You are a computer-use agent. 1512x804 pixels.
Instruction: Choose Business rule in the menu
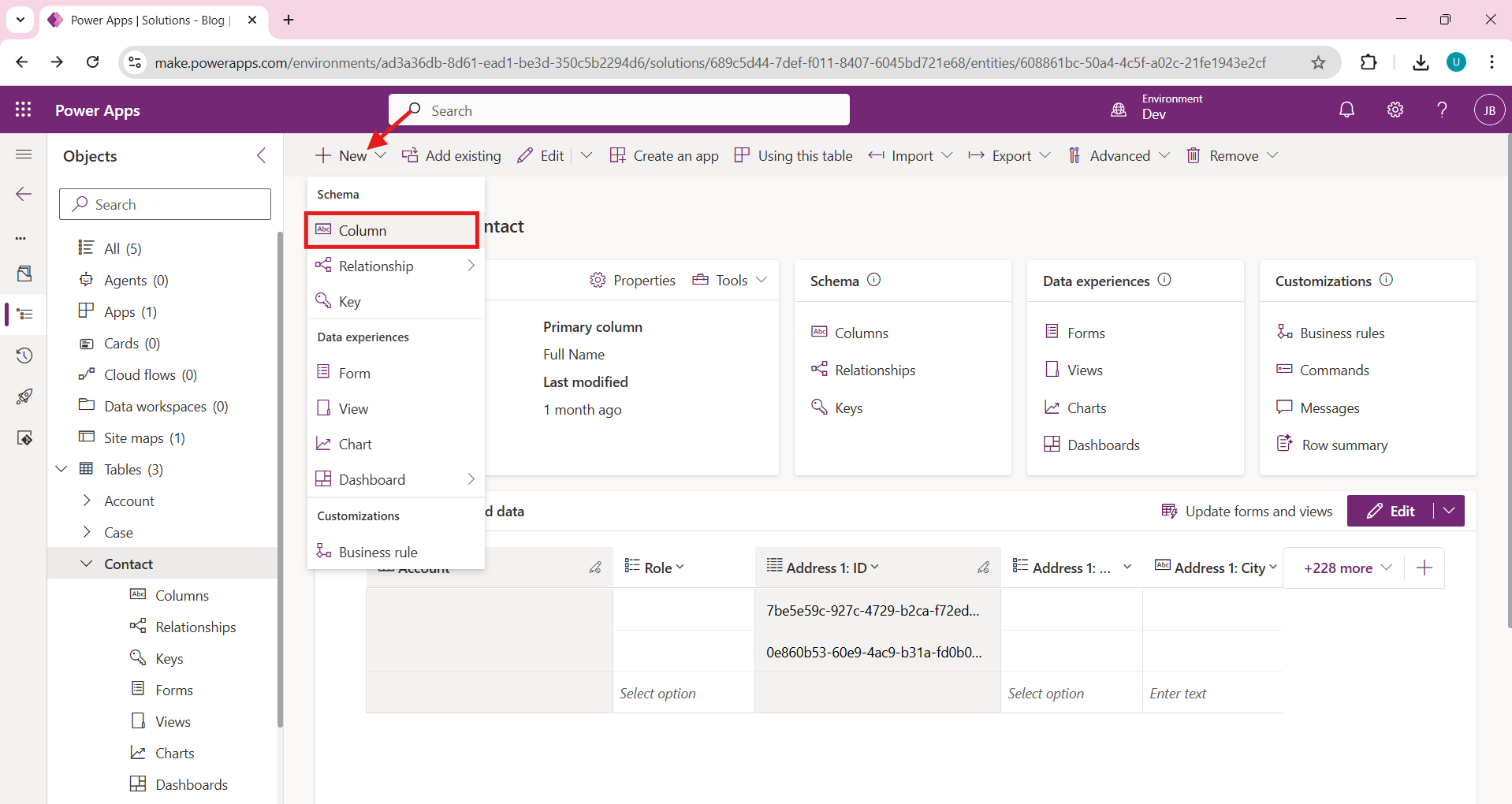(378, 552)
